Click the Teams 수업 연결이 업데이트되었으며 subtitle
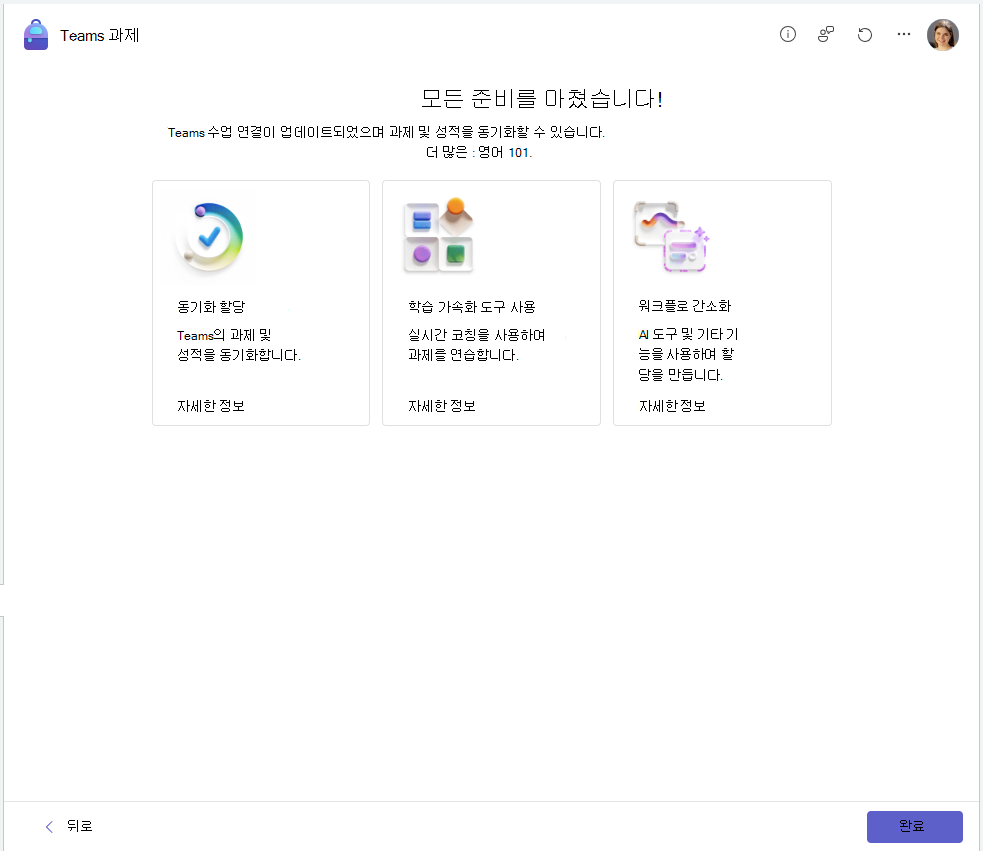This screenshot has width=983, height=851. [386, 132]
